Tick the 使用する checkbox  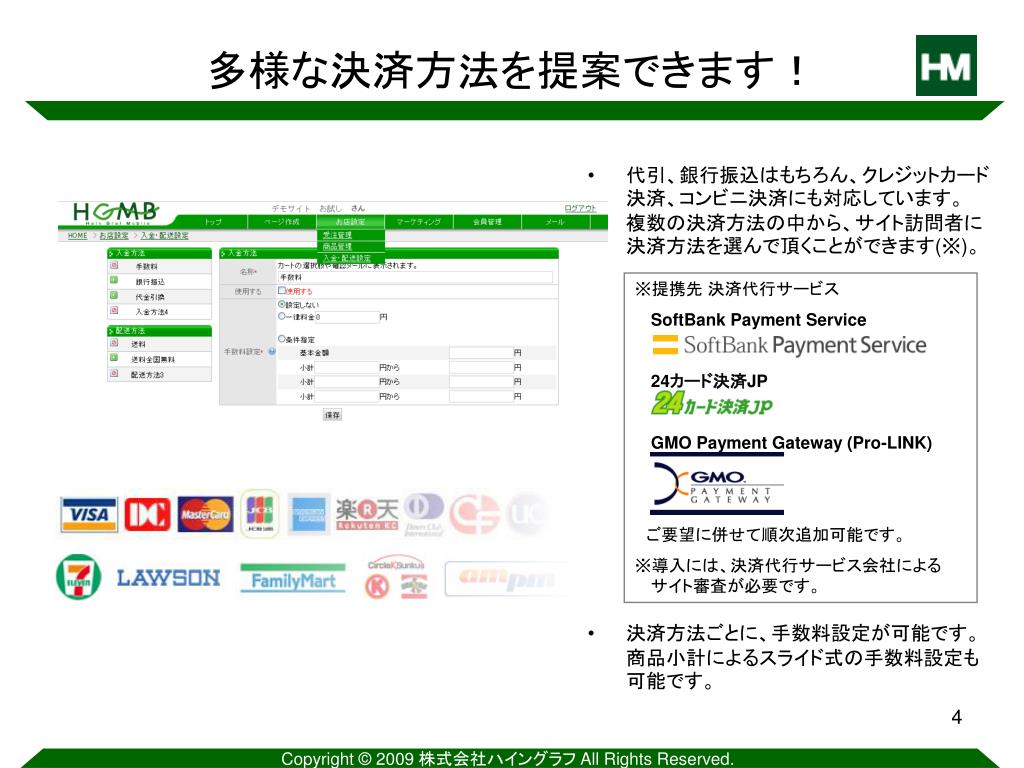tap(282, 291)
